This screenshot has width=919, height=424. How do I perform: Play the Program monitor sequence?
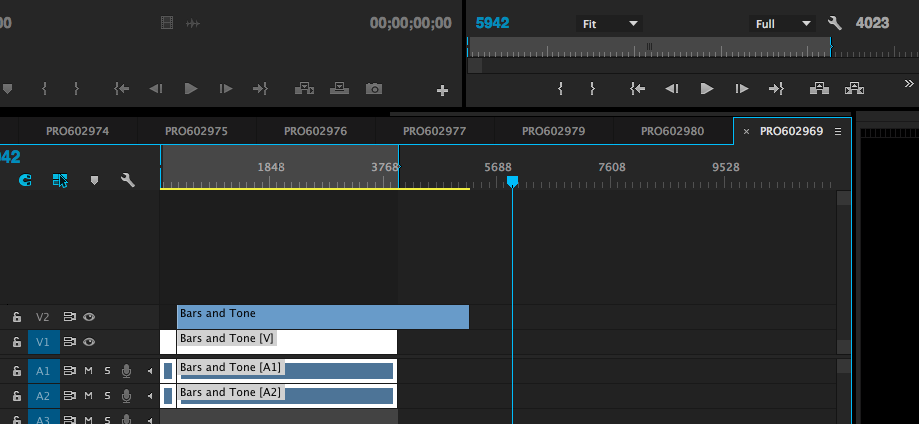tap(707, 89)
